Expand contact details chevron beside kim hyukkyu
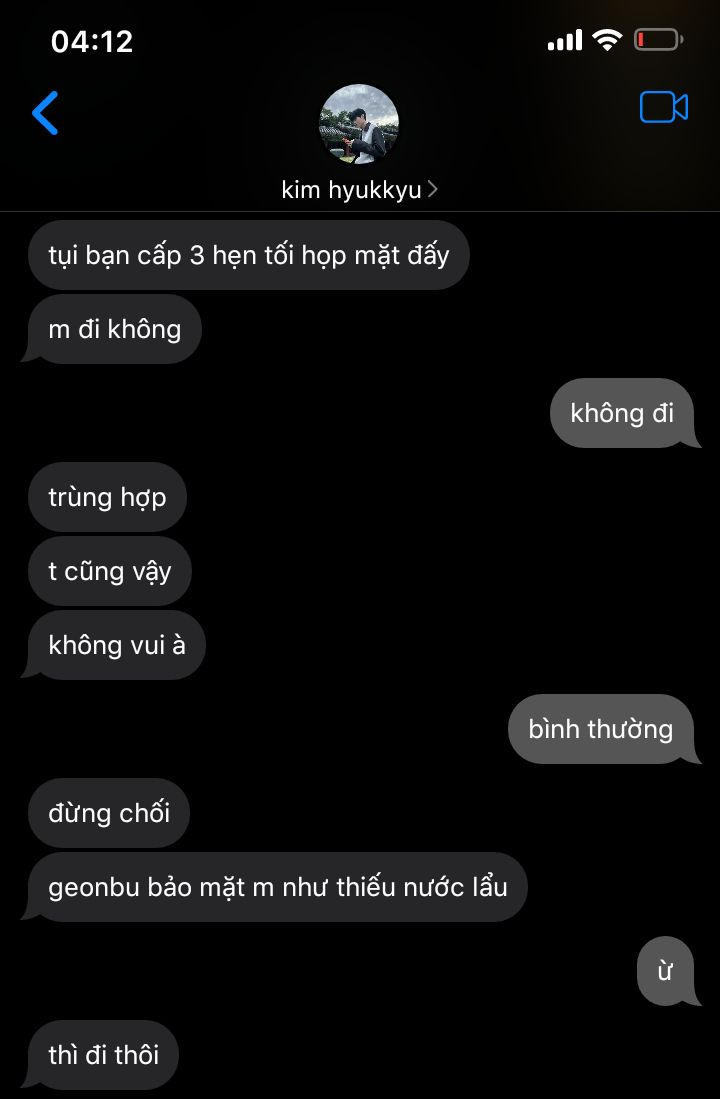720x1099 pixels. point(433,189)
